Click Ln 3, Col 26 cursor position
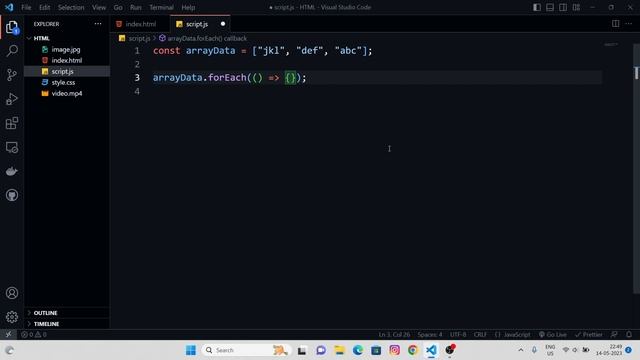This screenshot has height=360, width=640. pyautogui.click(x=394, y=334)
